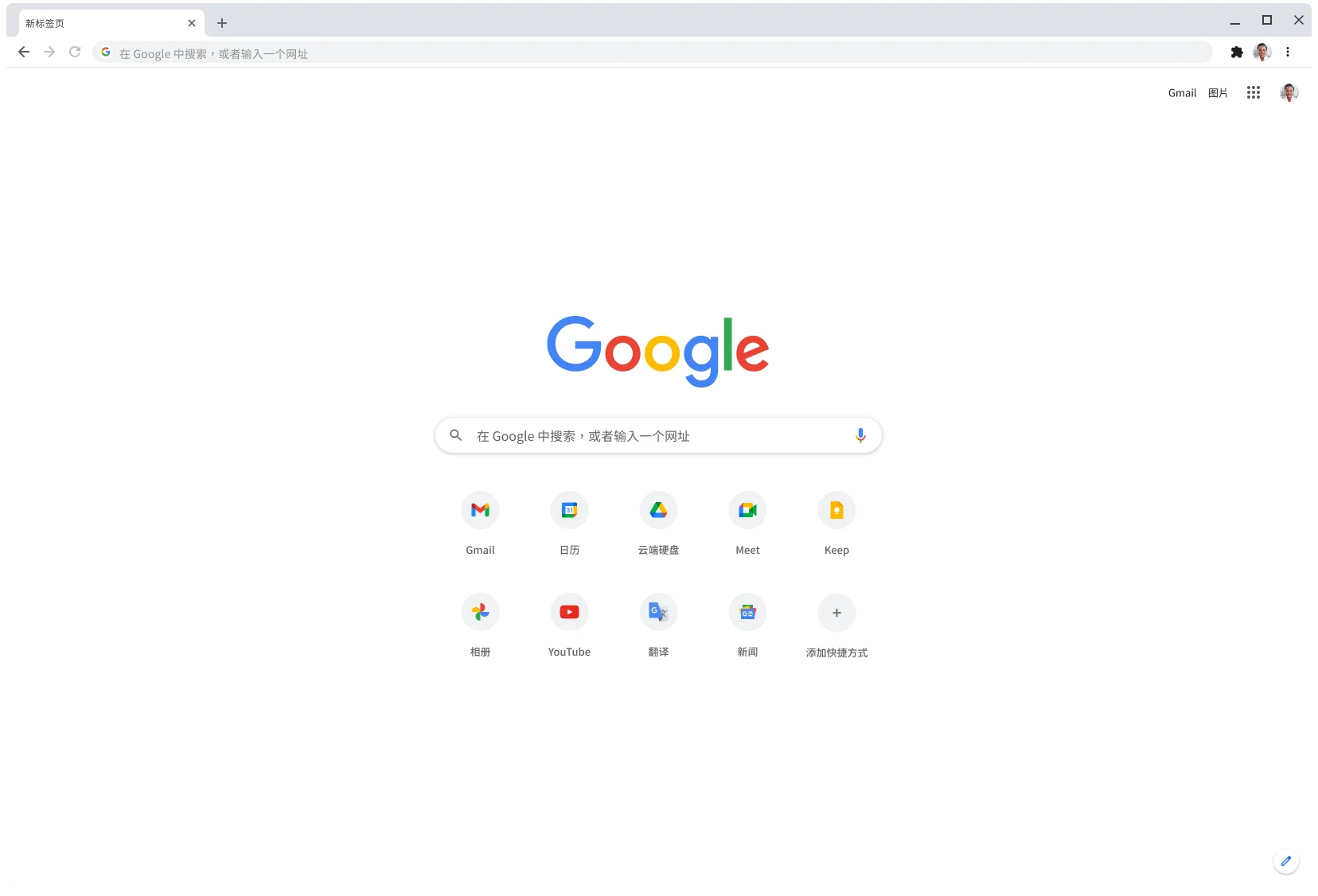Screen dimensions: 1318x896
Task: Open a new tab with plus button
Action: coord(222,23)
